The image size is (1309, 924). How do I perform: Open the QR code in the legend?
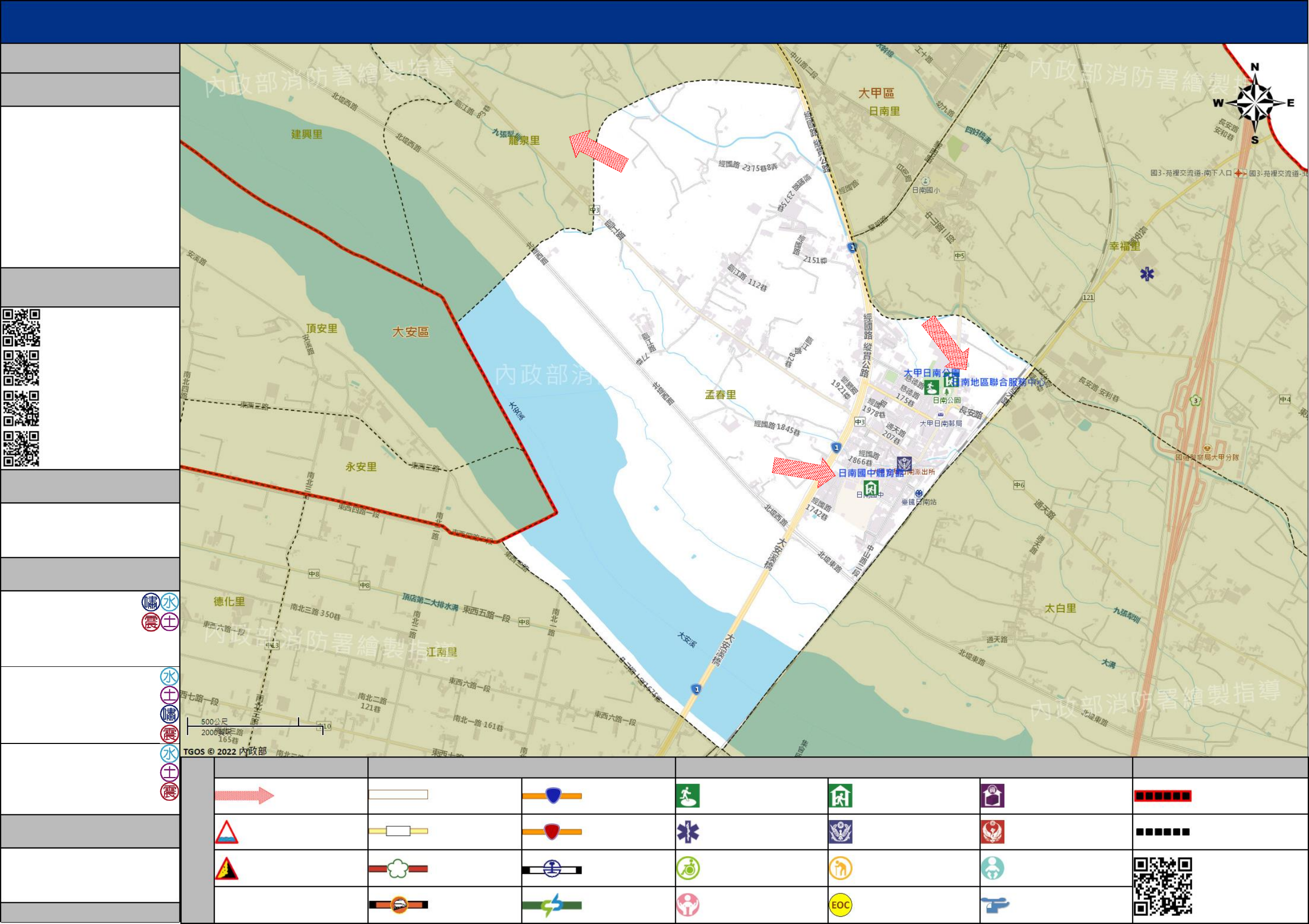coord(1163,886)
